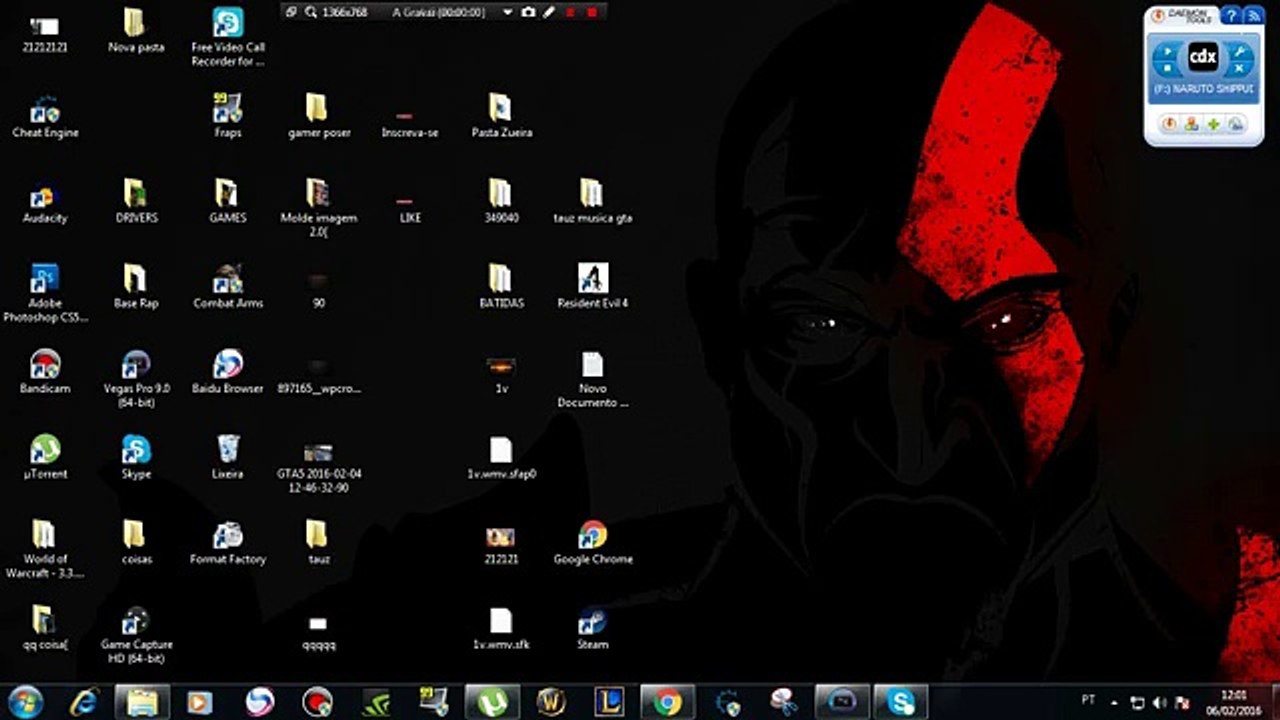Open League of Legends taskbar icon

(x=609, y=702)
